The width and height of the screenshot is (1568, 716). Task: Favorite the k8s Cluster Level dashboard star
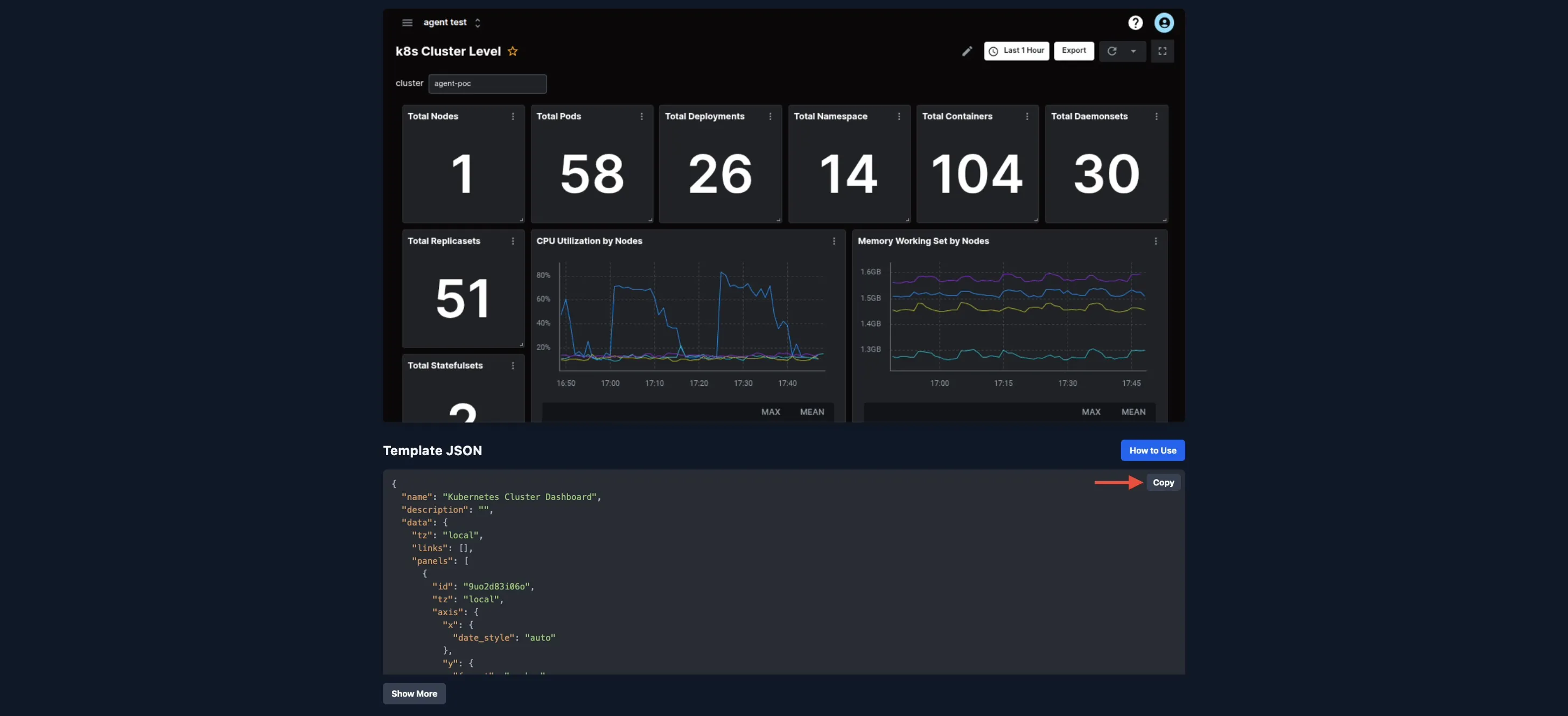tap(513, 51)
